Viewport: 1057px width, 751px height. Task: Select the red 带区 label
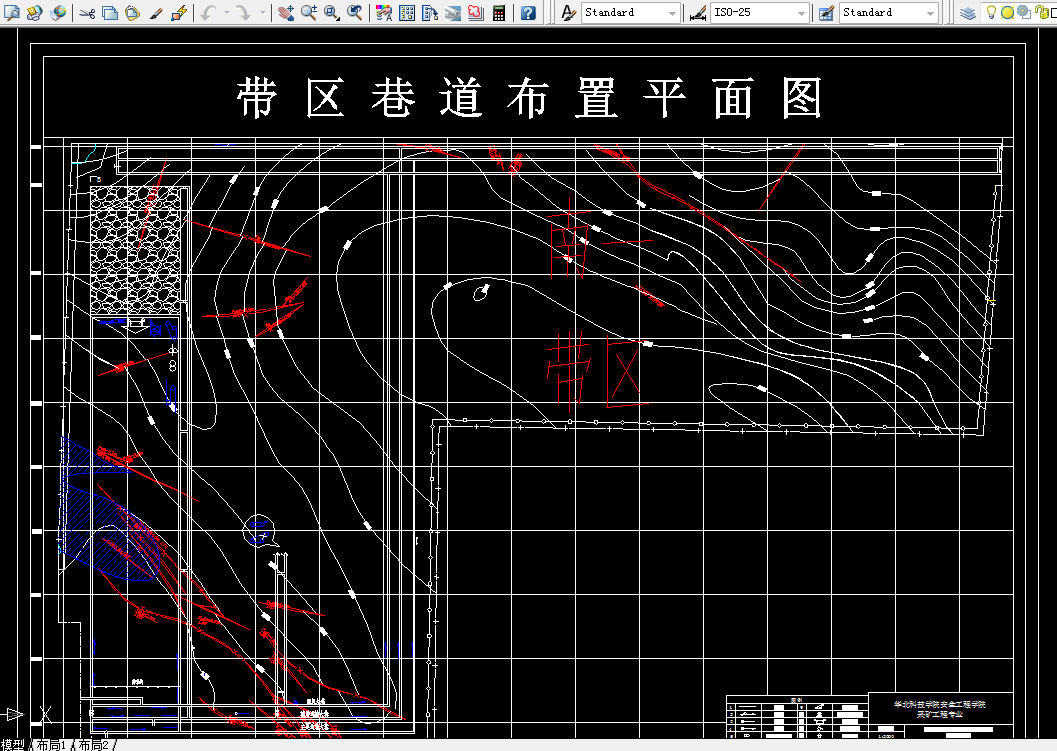(597, 371)
